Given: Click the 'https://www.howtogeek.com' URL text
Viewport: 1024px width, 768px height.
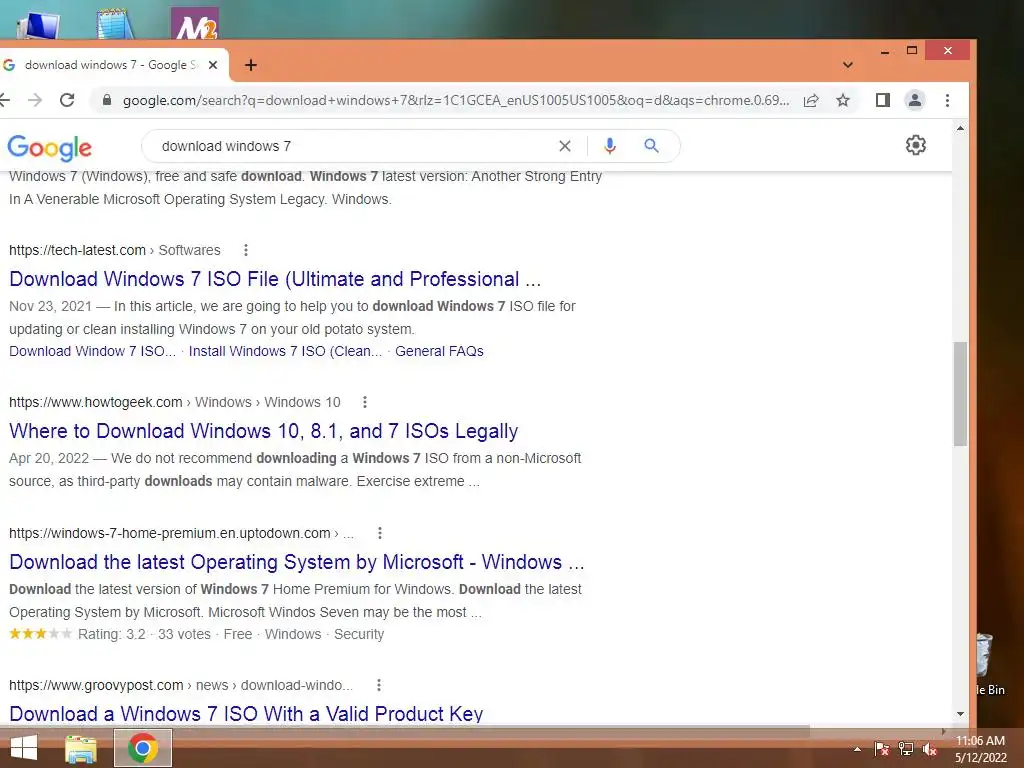Looking at the screenshot, I should point(95,402).
